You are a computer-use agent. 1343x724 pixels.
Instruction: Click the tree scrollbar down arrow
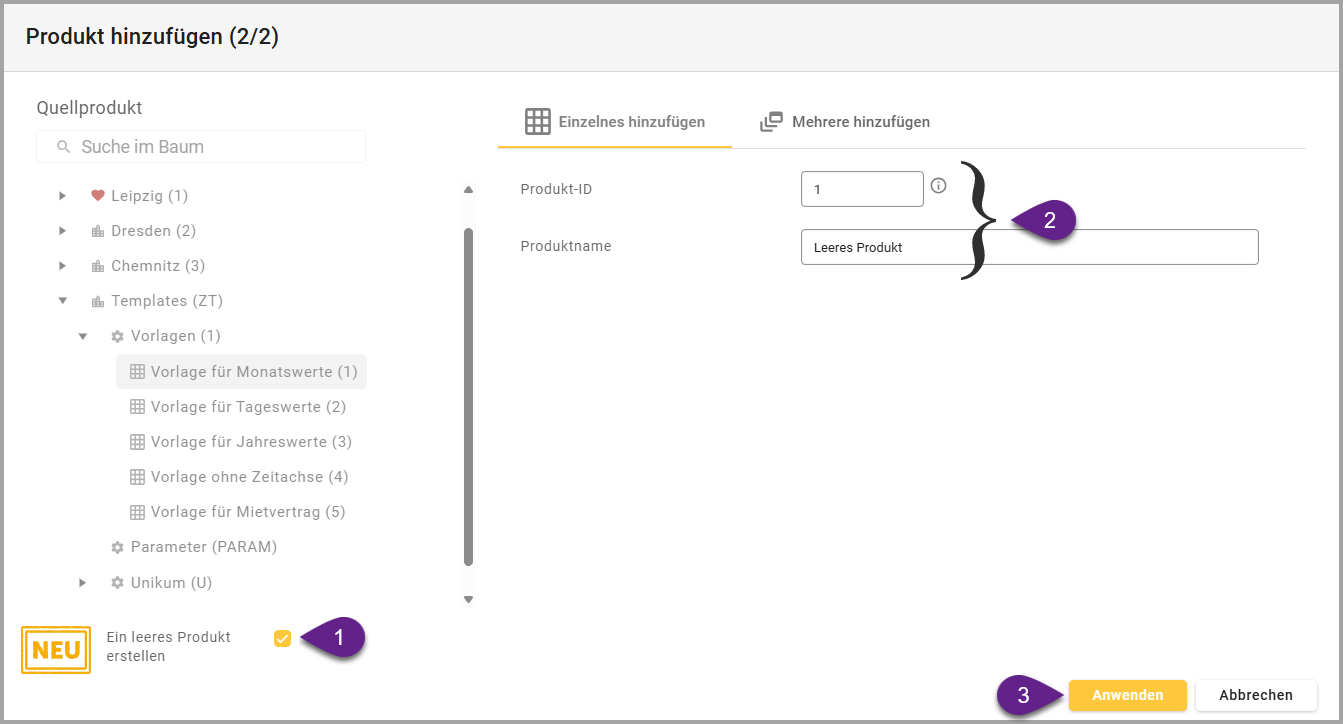[x=468, y=600]
